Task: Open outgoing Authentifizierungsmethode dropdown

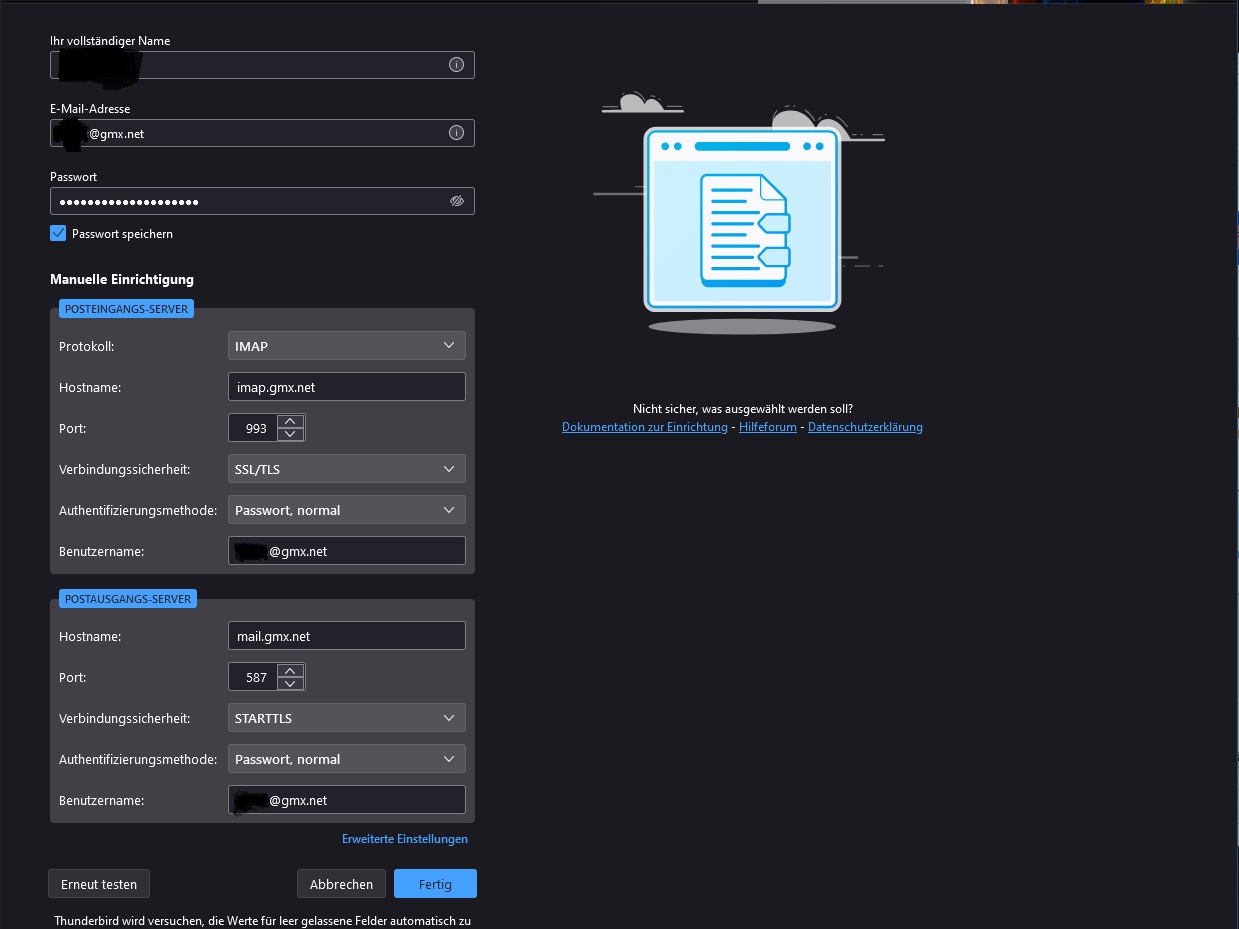Action: 346,759
